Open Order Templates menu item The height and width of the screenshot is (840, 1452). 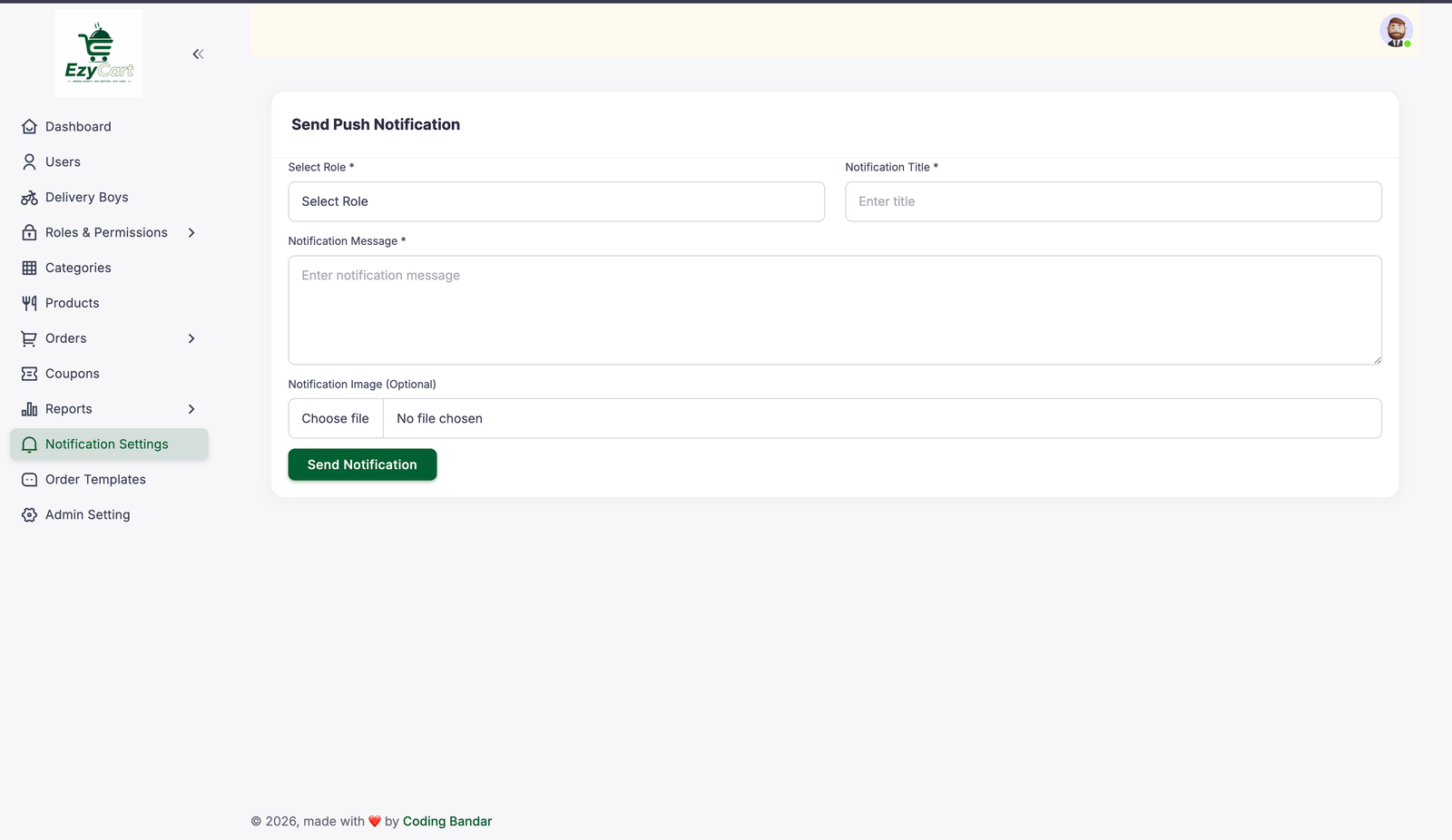tap(109, 480)
